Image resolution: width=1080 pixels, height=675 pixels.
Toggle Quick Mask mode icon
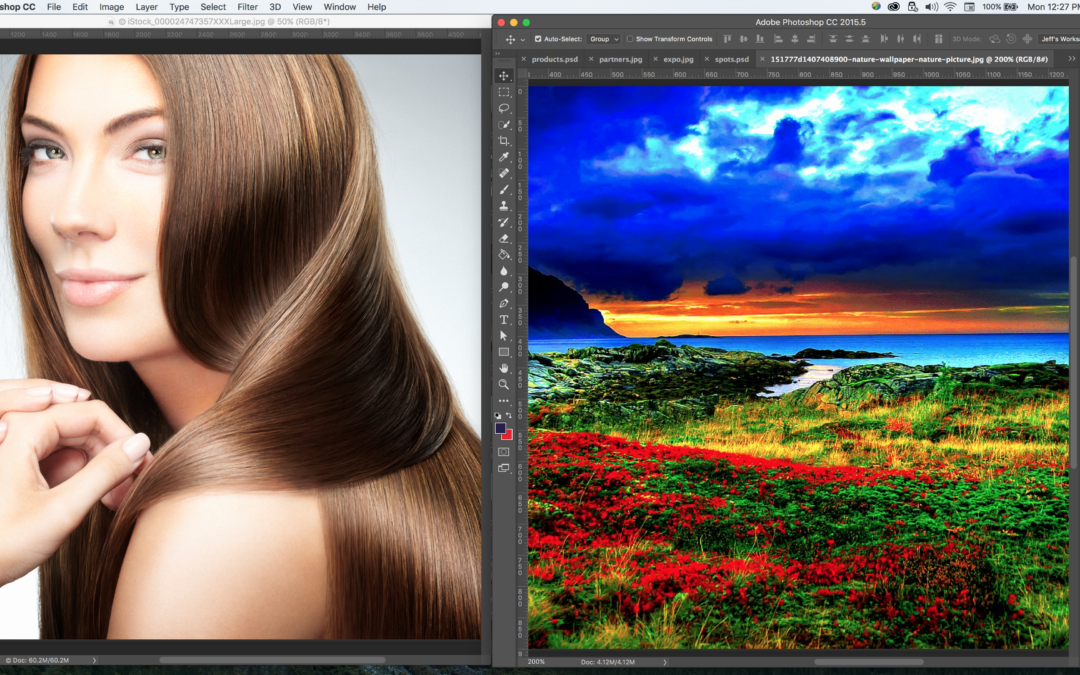(504, 452)
